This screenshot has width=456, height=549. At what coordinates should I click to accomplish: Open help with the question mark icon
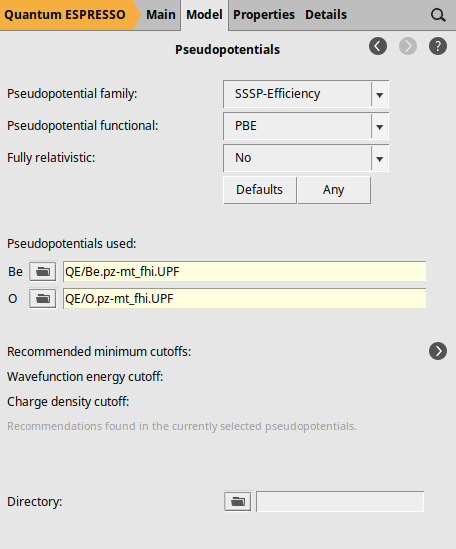click(438, 46)
